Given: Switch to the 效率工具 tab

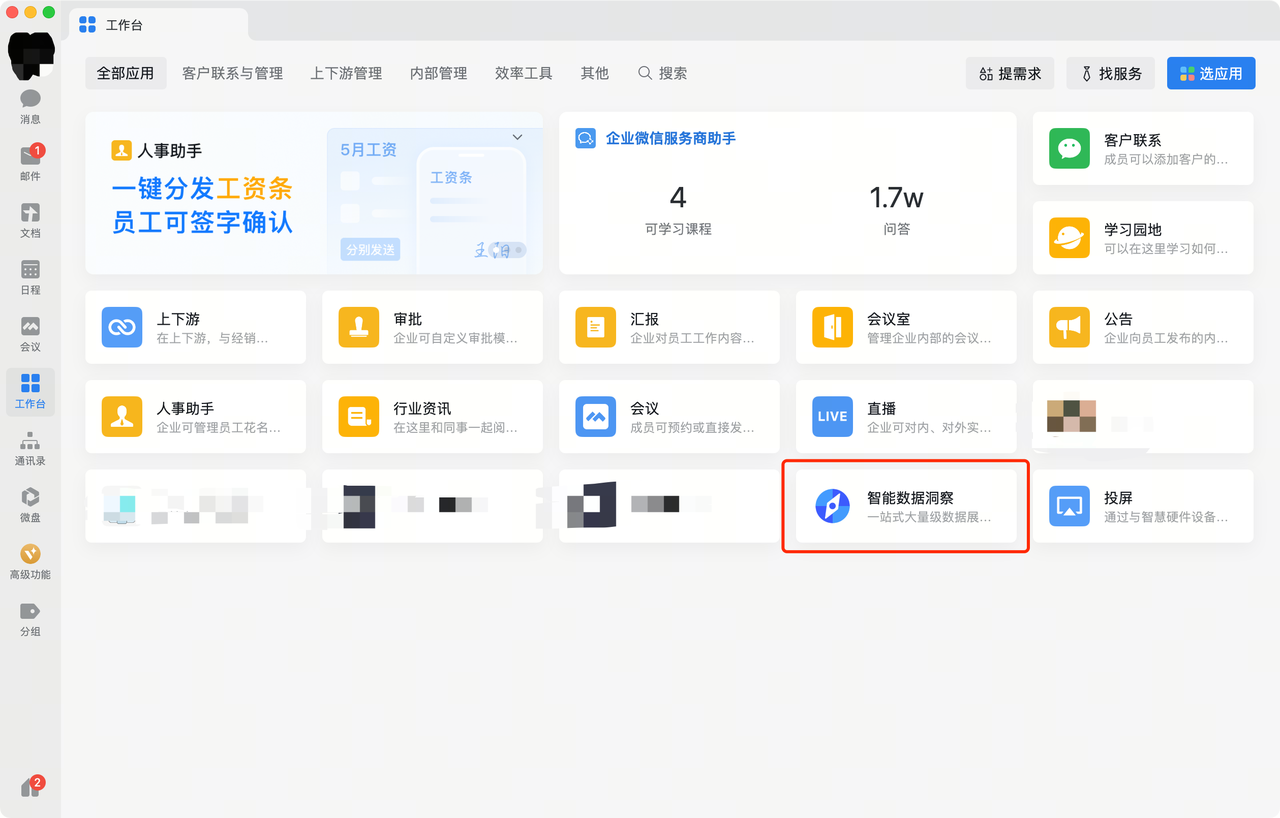Looking at the screenshot, I should [x=523, y=73].
